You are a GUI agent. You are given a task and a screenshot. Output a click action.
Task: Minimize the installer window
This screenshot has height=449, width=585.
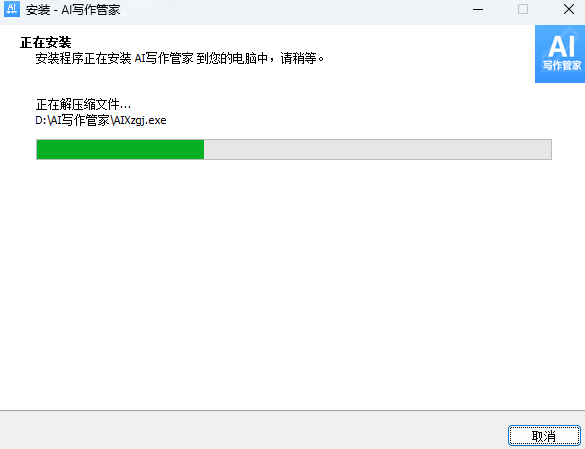(478, 9)
